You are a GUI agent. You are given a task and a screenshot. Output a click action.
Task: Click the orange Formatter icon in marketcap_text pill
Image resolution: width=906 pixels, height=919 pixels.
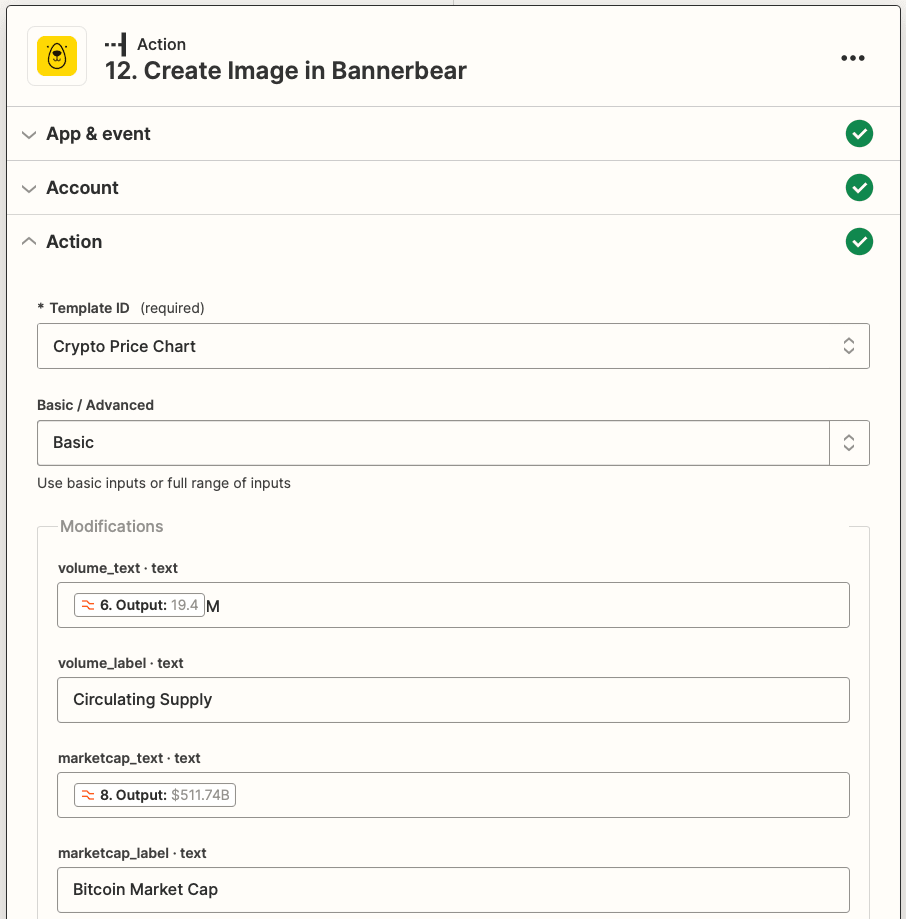[x=86, y=794]
